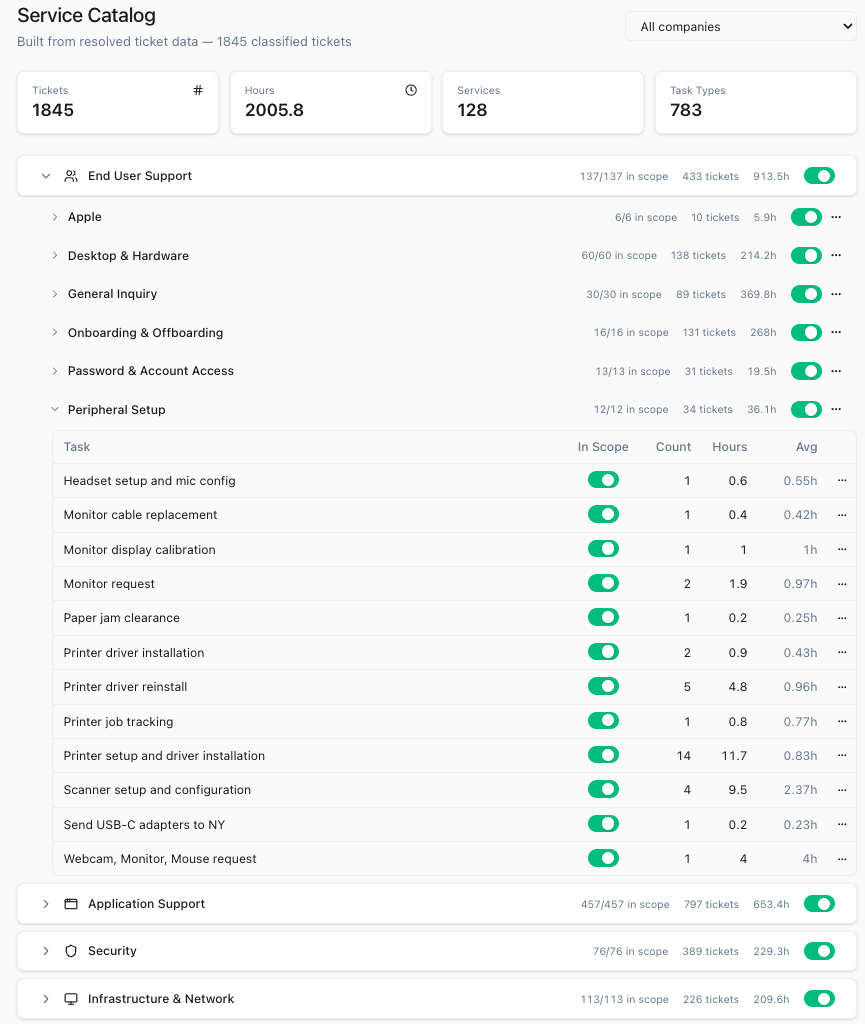Click the monitor icon beside Infrastructure & Network
865x1024 pixels.
pyautogui.click(x=71, y=999)
